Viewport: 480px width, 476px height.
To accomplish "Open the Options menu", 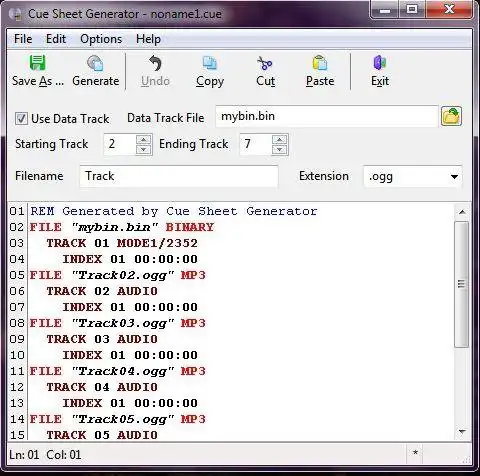I will (101, 39).
